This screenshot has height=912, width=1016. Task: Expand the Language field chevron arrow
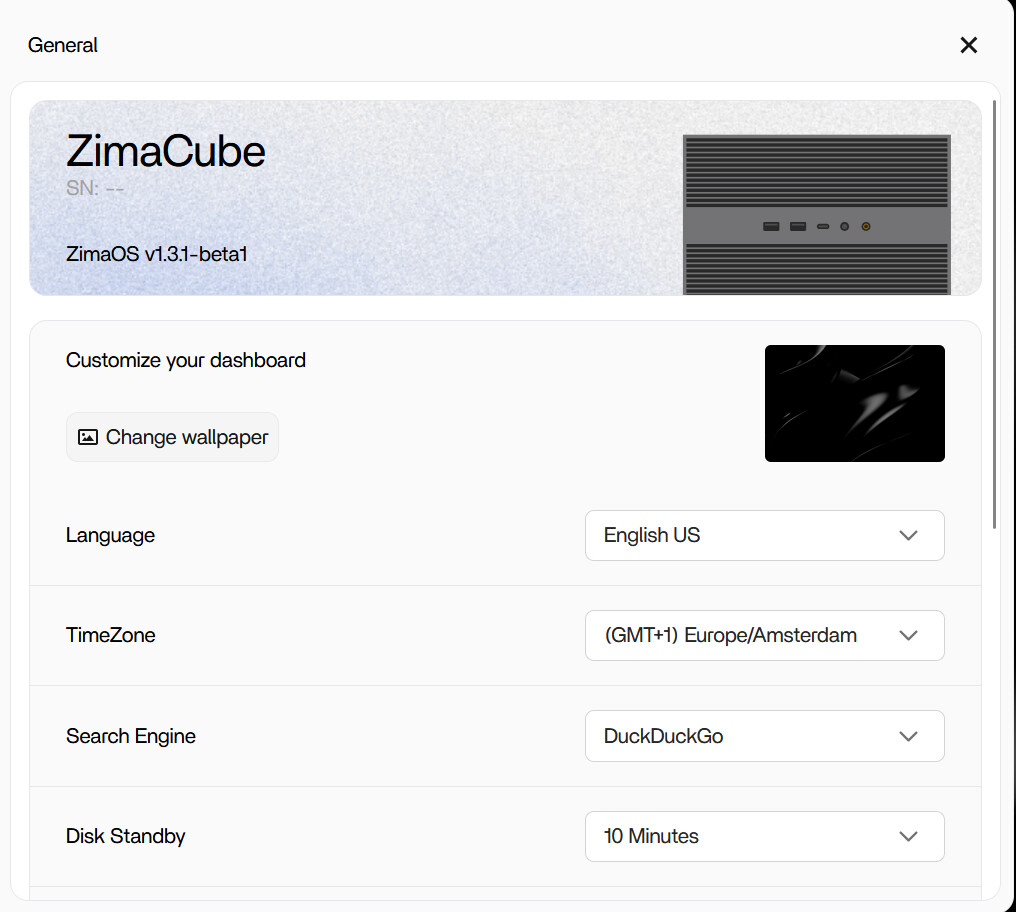click(x=908, y=535)
